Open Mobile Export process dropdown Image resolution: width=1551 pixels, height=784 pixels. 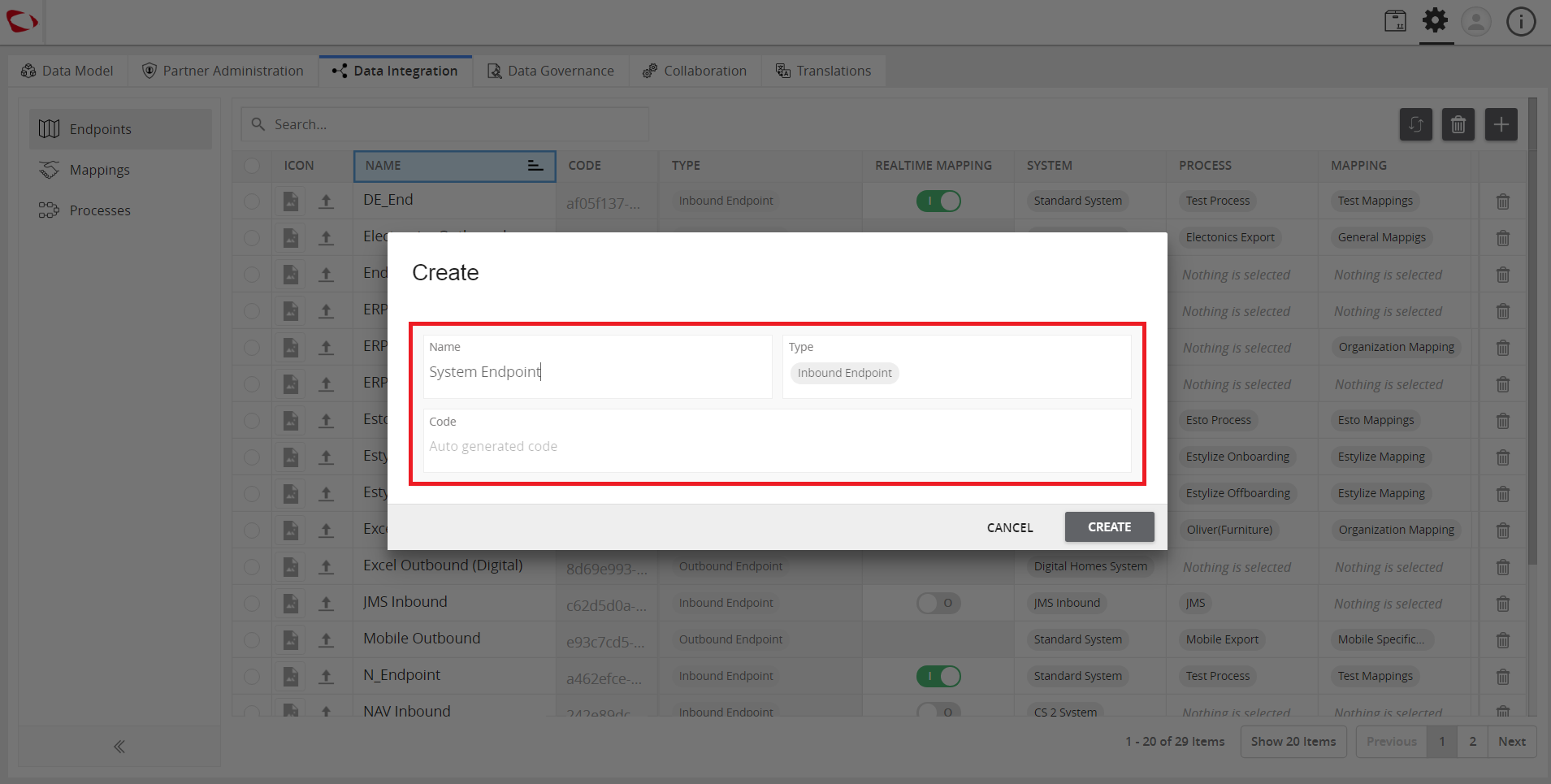pos(1222,639)
